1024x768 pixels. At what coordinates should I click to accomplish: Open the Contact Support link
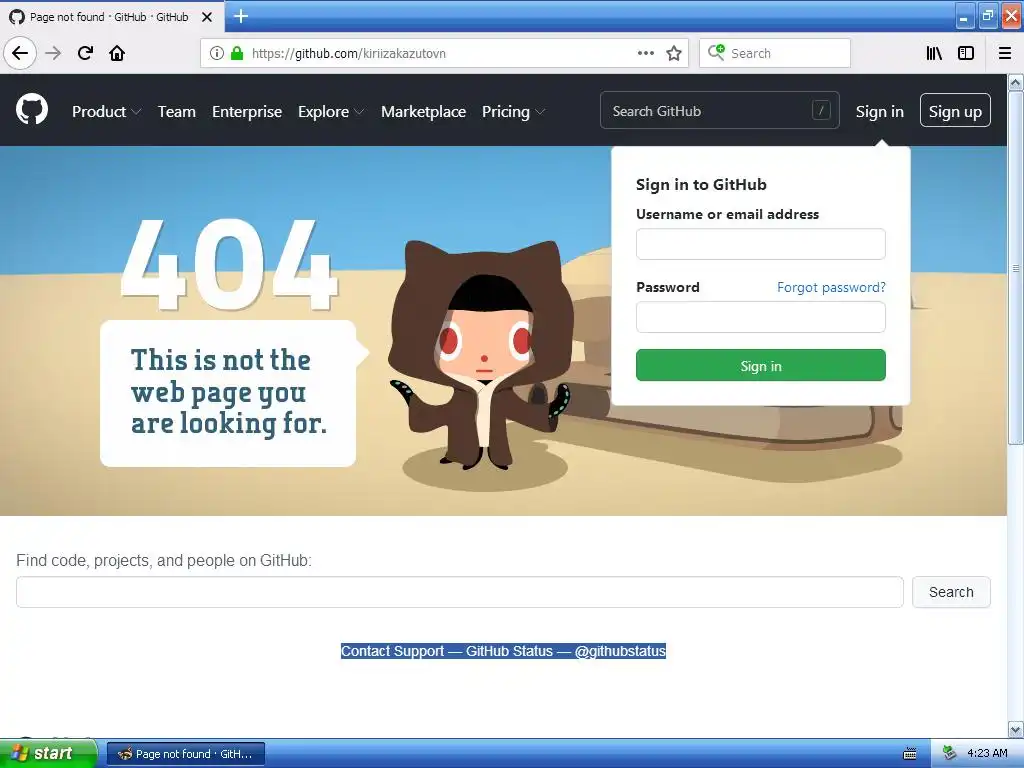(392, 651)
